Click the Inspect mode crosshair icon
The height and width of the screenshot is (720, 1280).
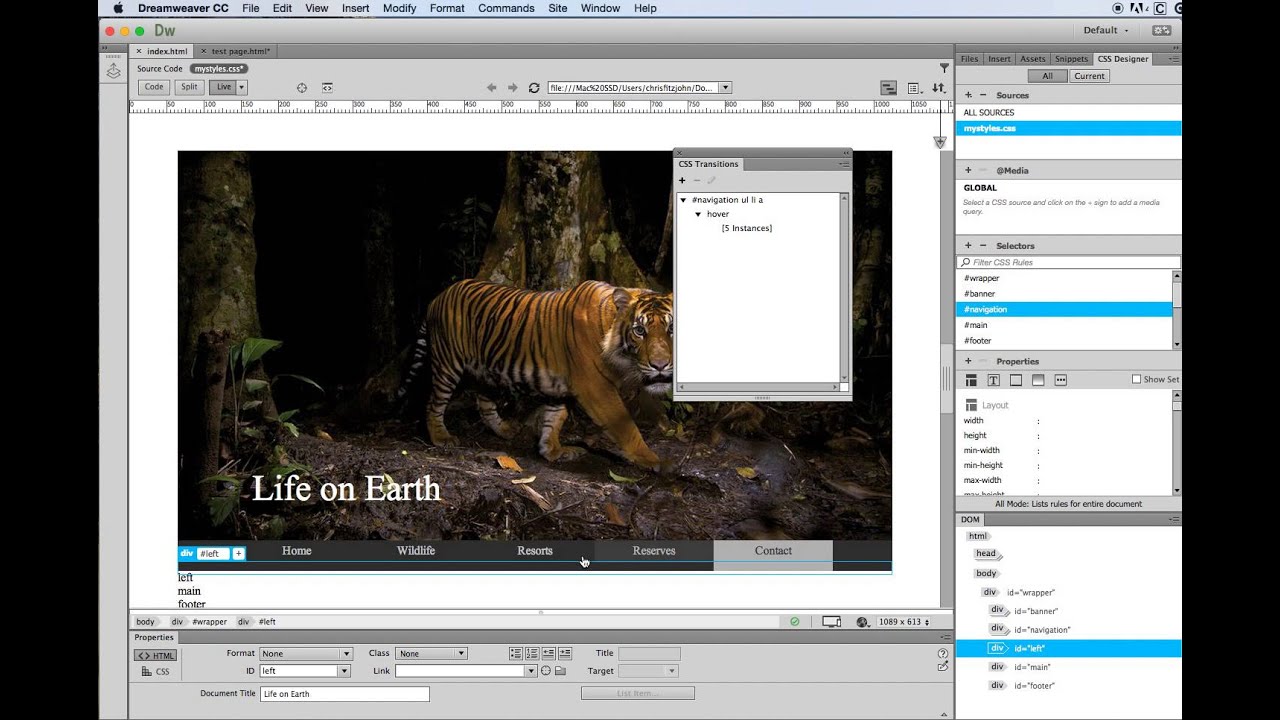click(x=301, y=88)
